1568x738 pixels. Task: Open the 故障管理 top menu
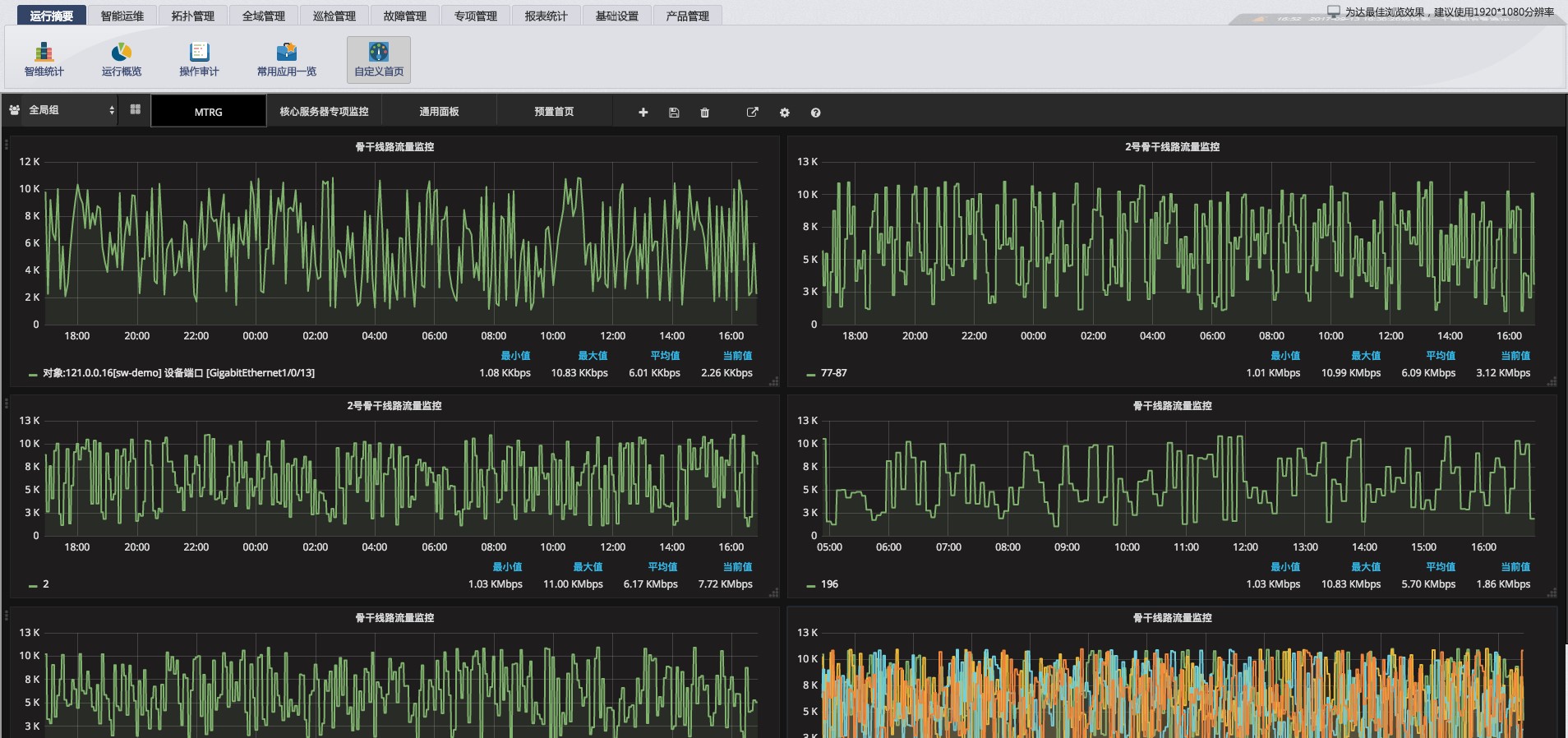[x=405, y=16]
